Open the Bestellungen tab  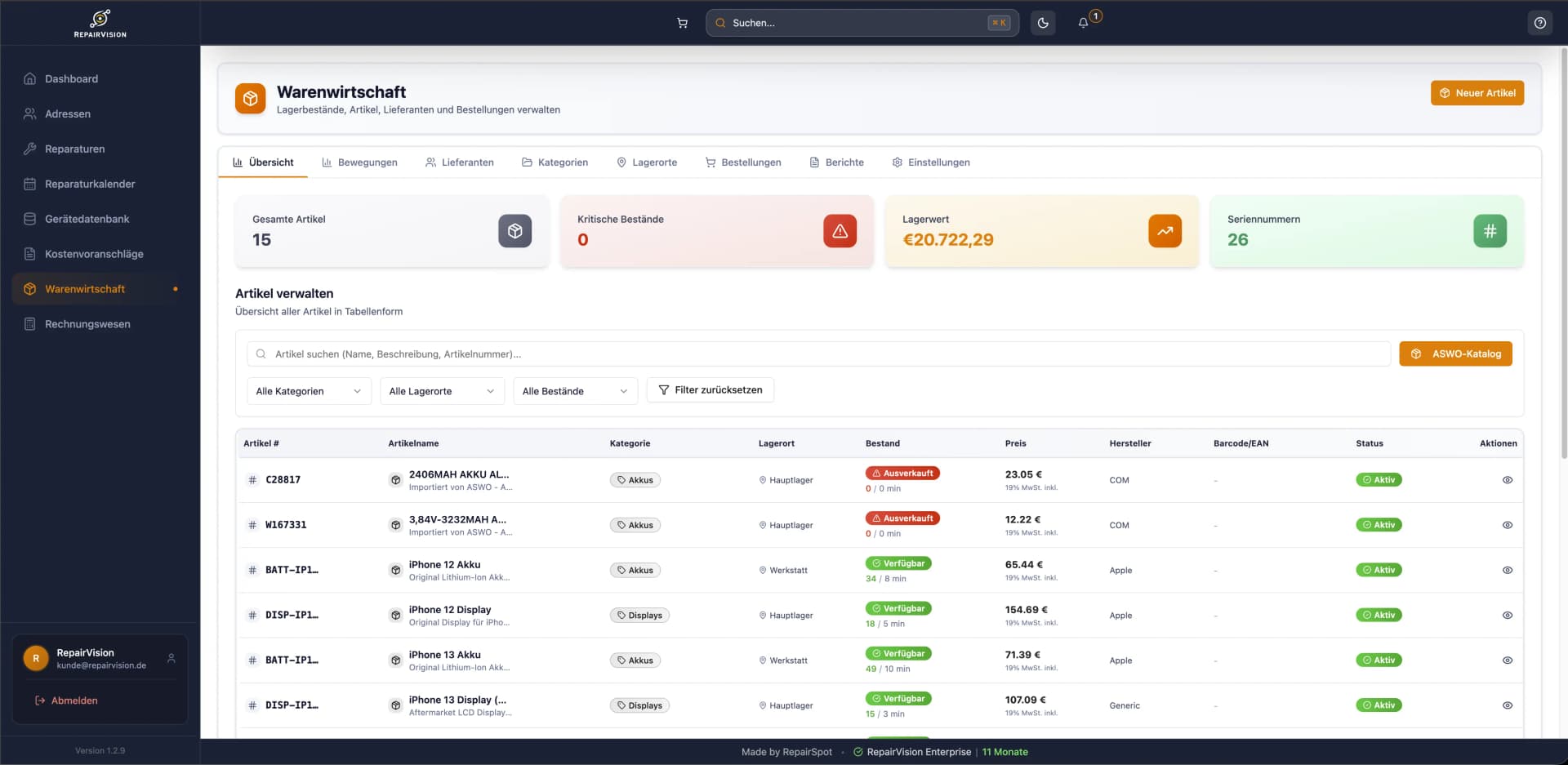tap(743, 162)
